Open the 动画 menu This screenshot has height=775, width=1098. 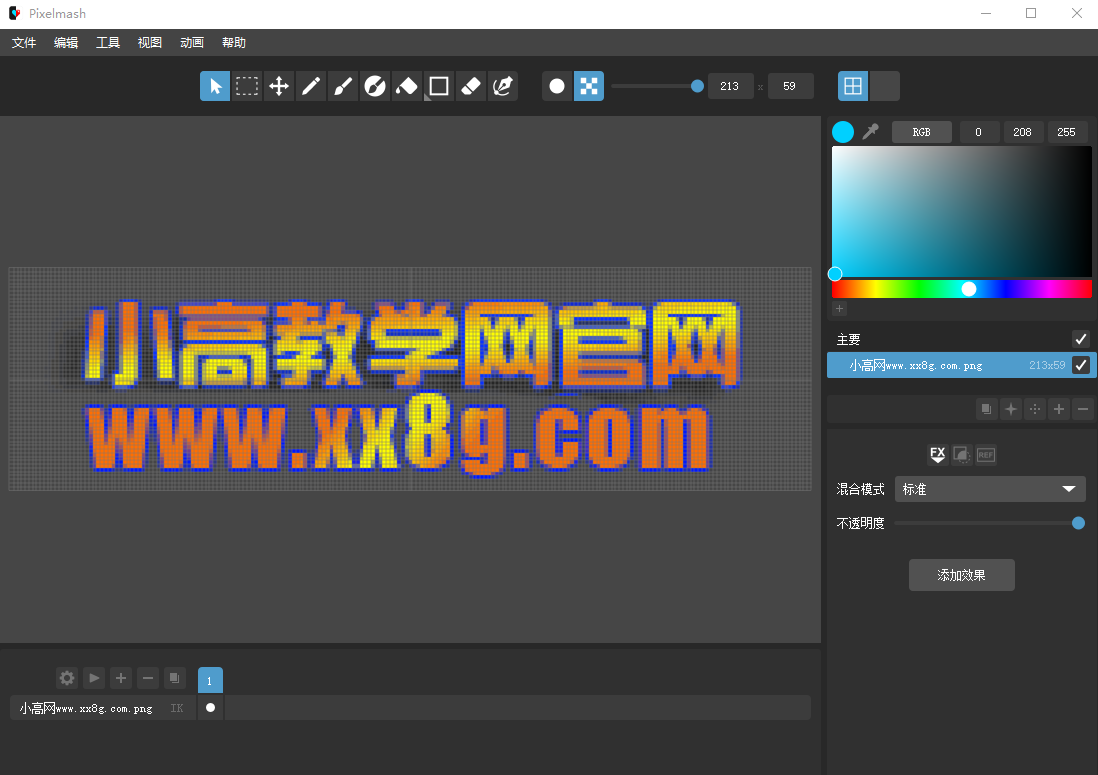coord(191,42)
